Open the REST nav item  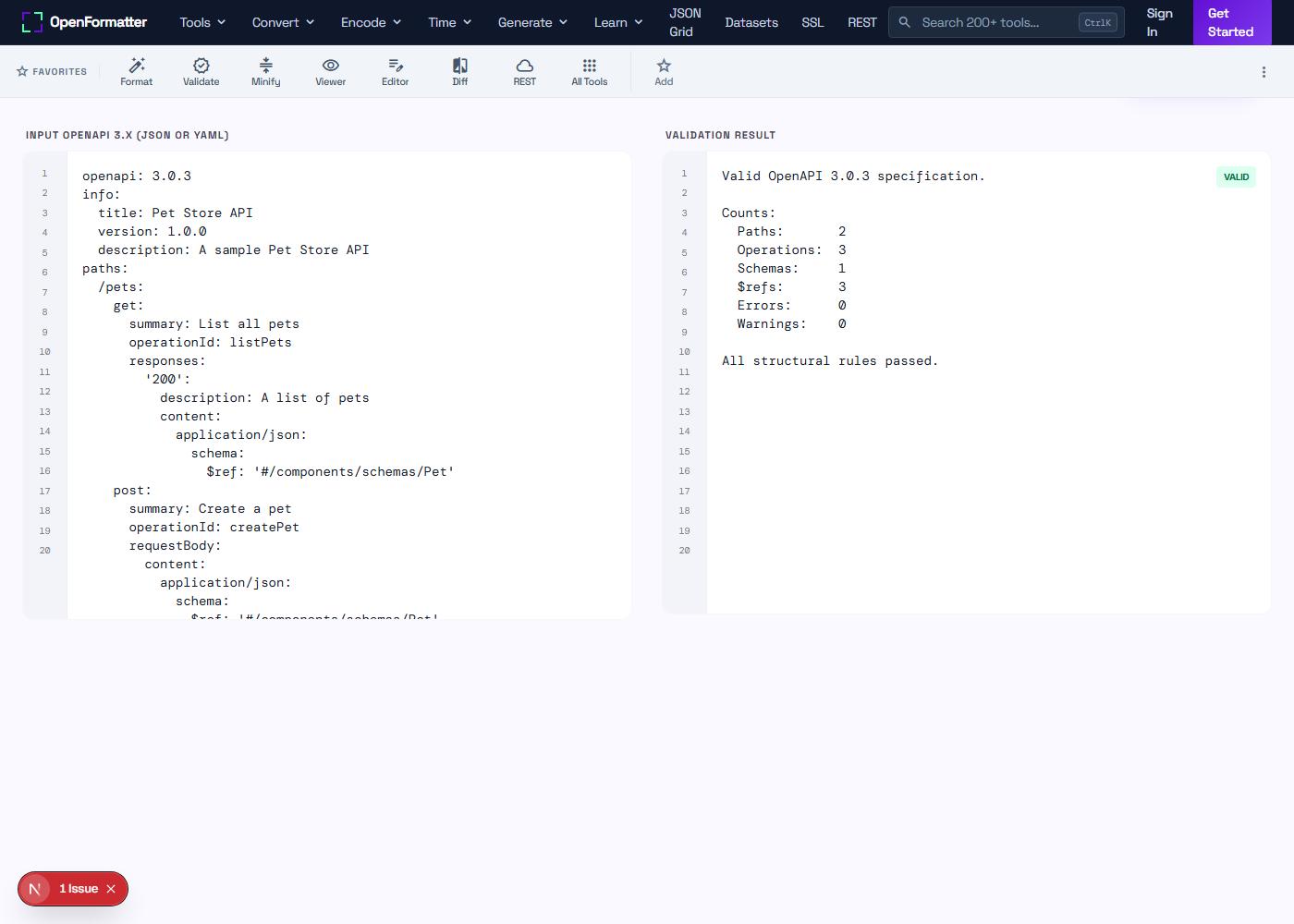point(862,22)
